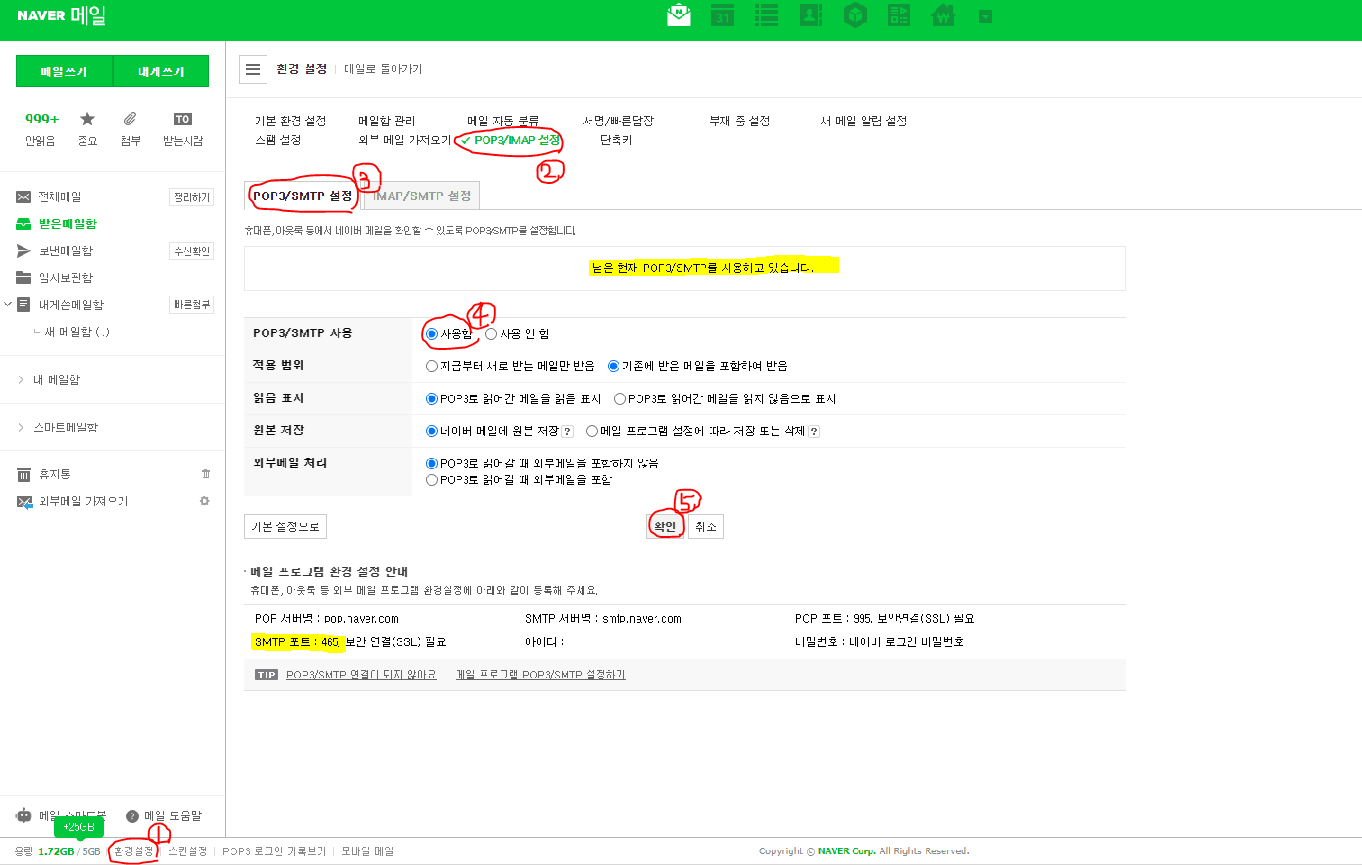Open the office document icon in header

tap(899, 15)
